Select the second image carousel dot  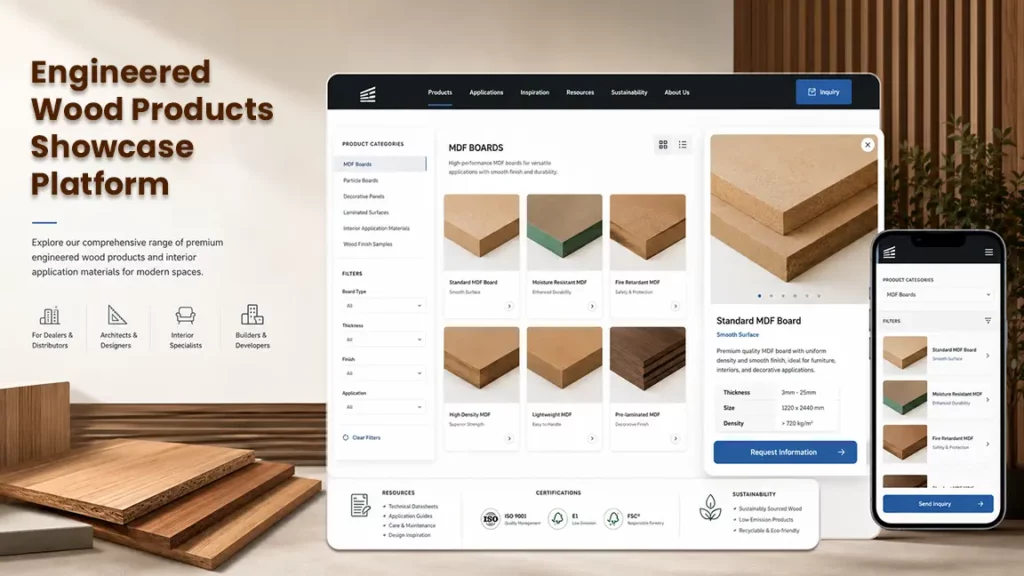(771, 296)
